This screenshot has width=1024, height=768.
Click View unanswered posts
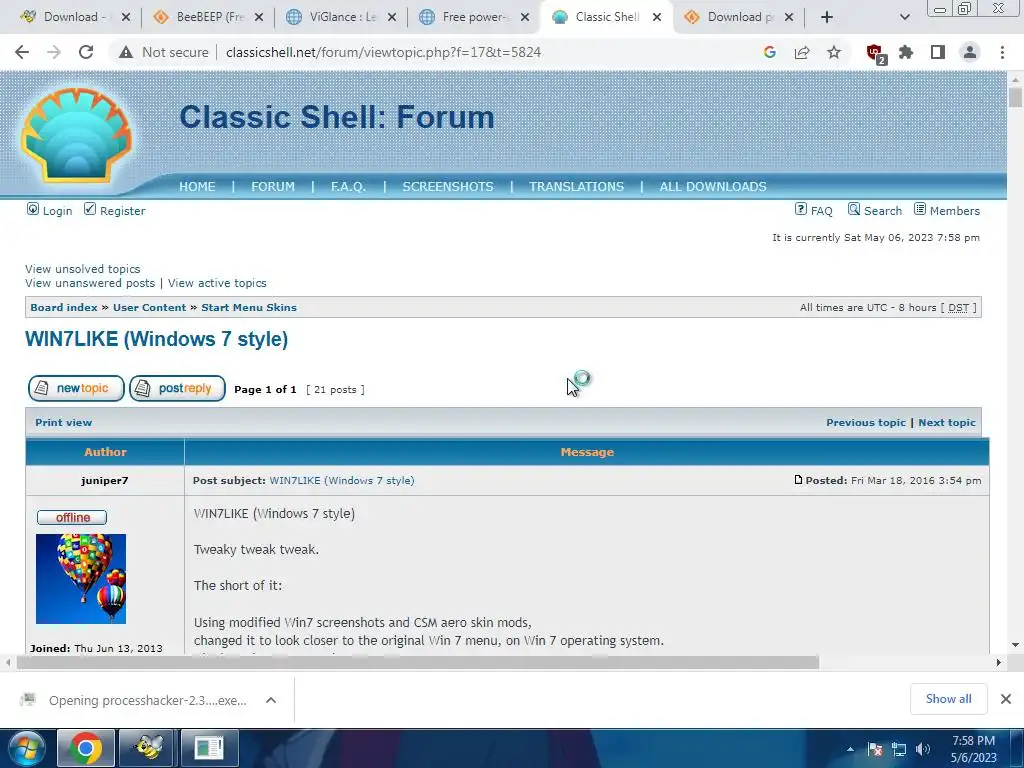(90, 283)
